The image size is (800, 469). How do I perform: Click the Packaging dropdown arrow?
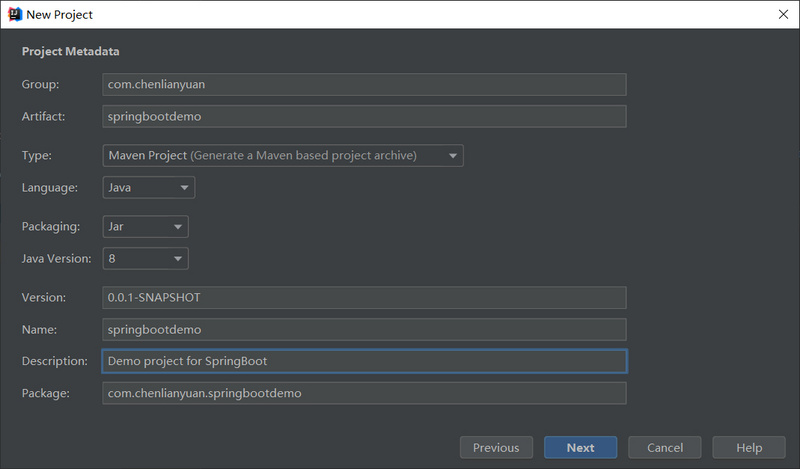coord(178,228)
